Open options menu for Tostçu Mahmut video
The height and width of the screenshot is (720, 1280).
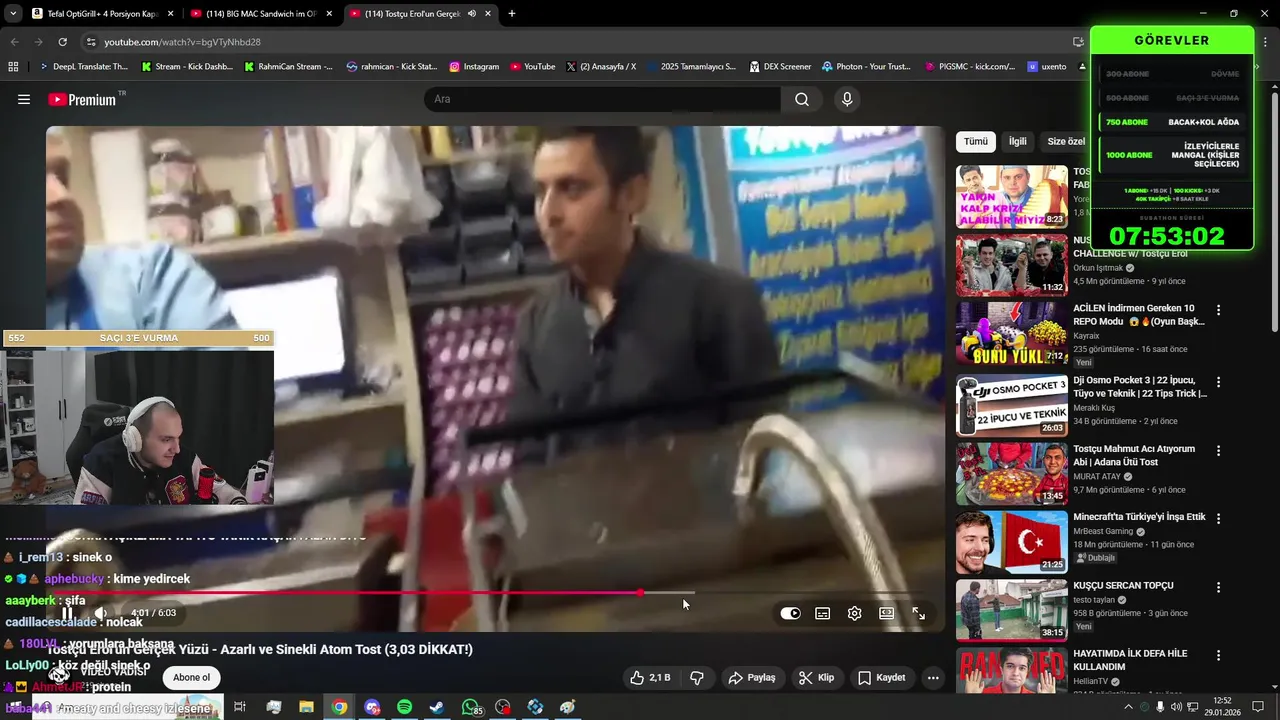point(1218,450)
